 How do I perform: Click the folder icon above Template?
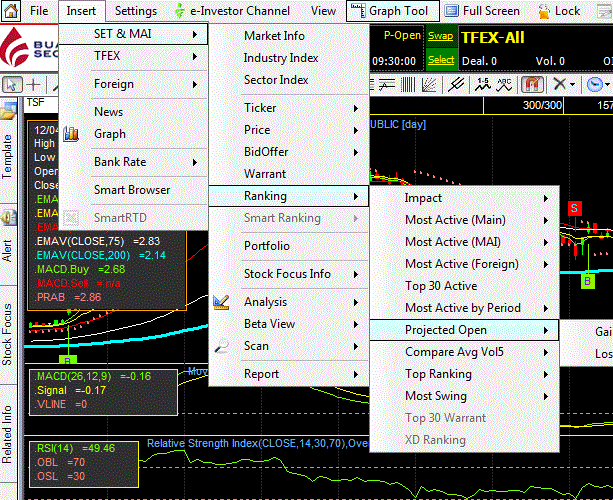point(8,111)
